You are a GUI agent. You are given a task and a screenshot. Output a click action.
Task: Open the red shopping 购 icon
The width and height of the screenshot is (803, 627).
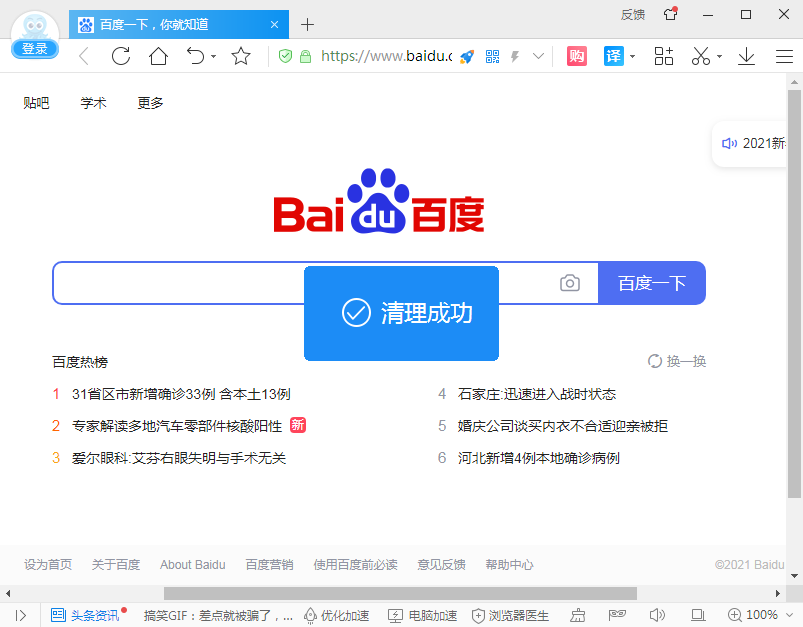[x=577, y=56]
